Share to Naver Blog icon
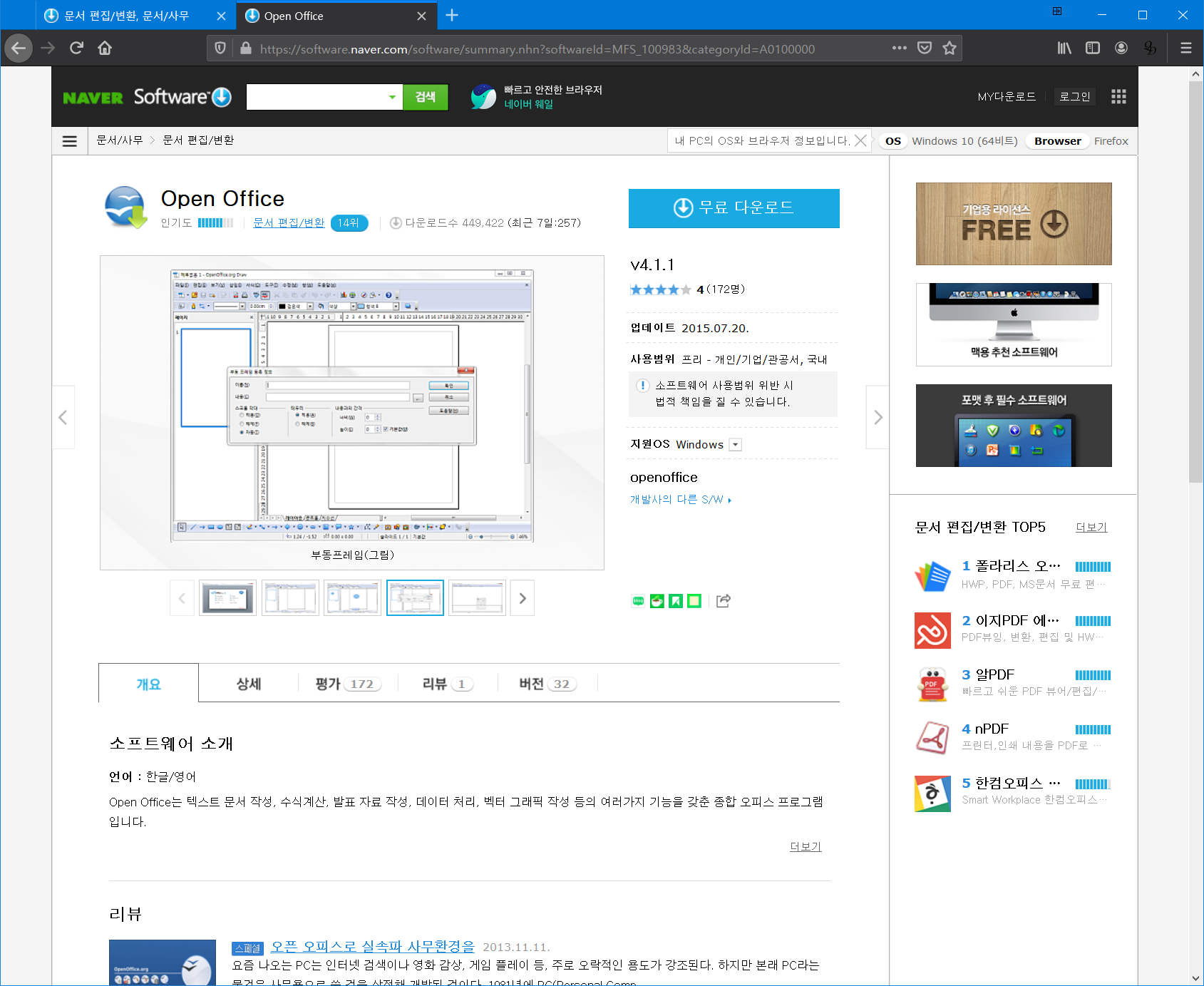Screen dimensions: 1204x986 [x=638, y=601]
